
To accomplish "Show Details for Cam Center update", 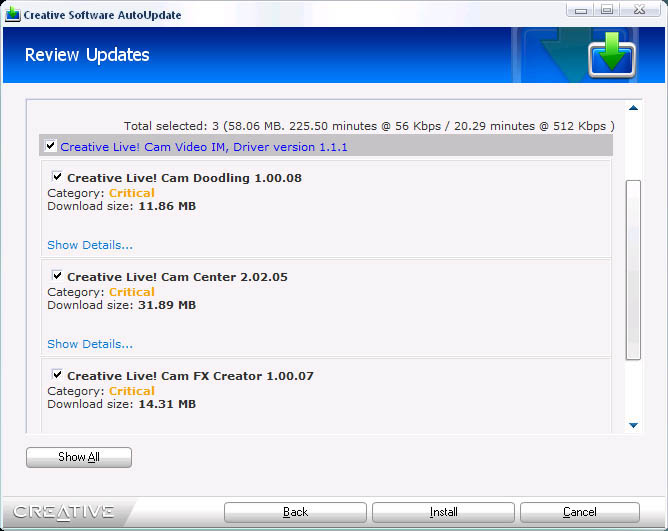I will [x=90, y=344].
